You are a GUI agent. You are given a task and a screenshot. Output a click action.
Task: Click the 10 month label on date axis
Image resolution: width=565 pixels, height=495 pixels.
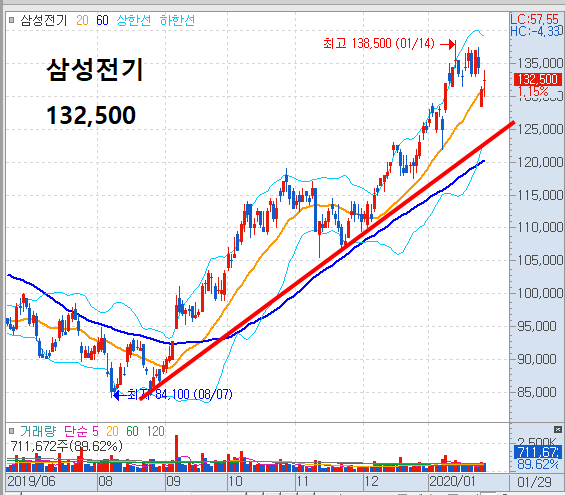click(235, 481)
